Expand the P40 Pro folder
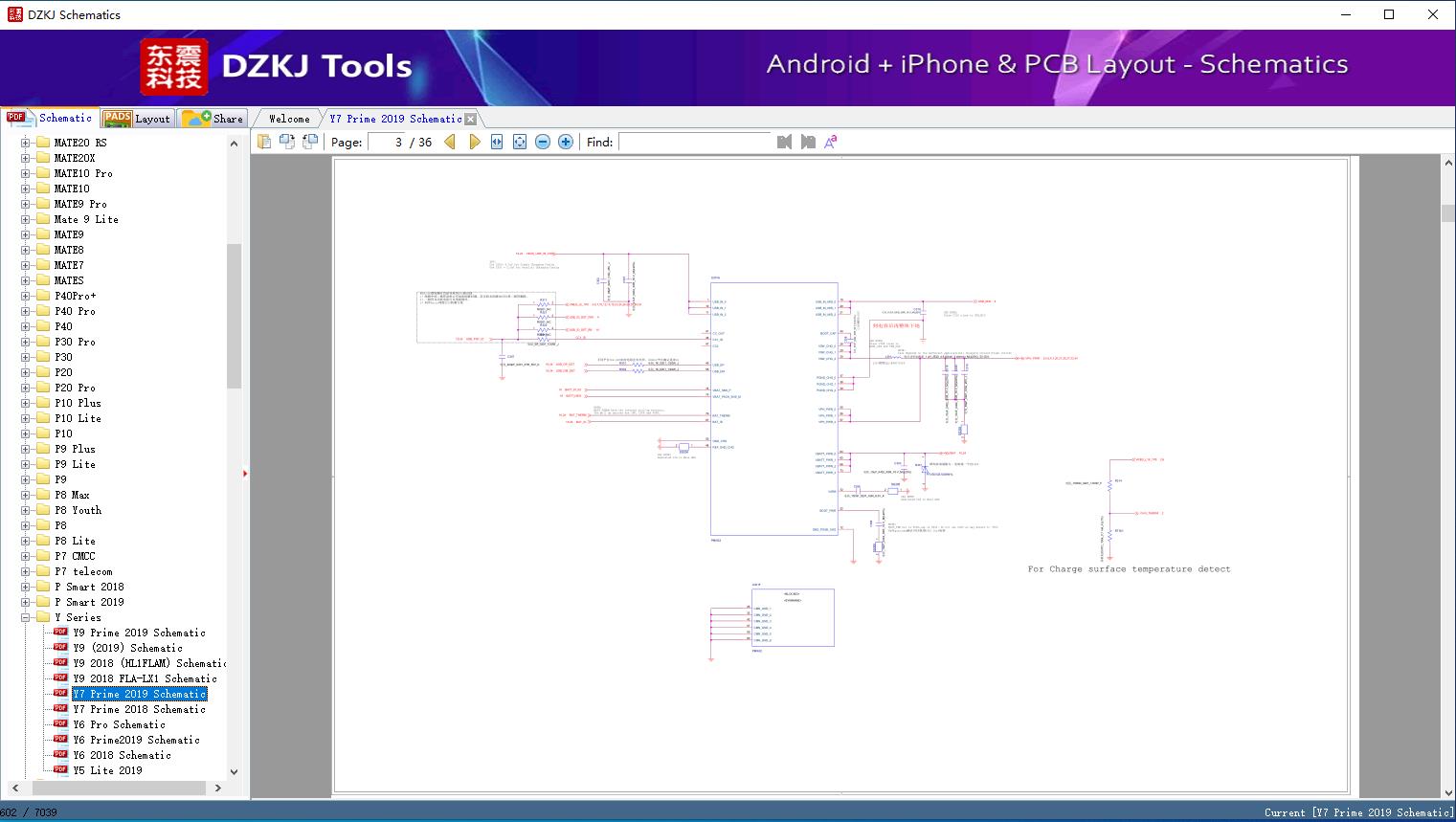The height and width of the screenshot is (822, 1456). pos(26,311)
